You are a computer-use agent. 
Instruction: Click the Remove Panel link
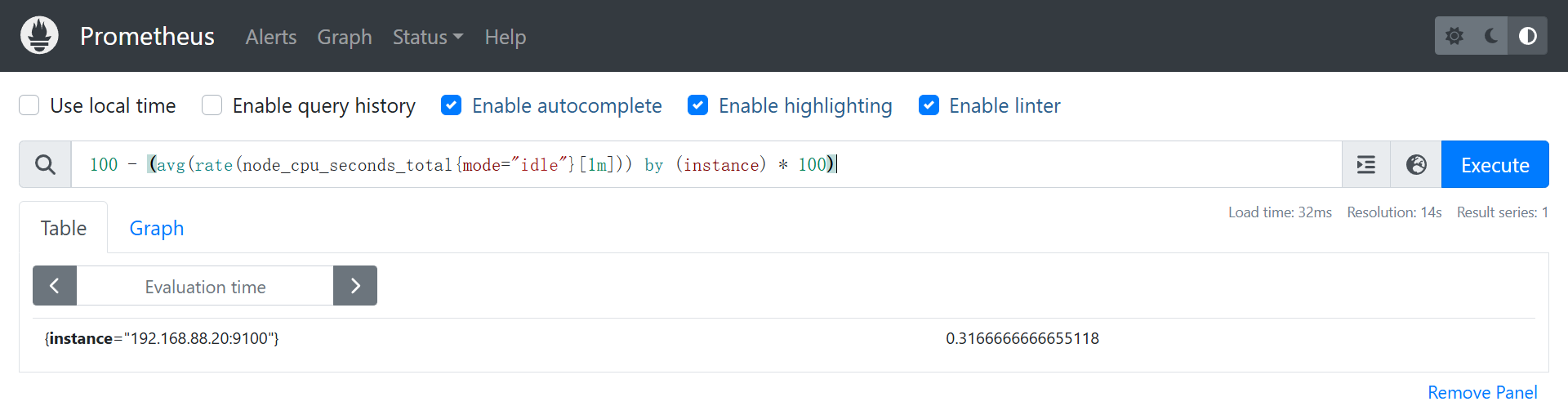[1482, 392]
